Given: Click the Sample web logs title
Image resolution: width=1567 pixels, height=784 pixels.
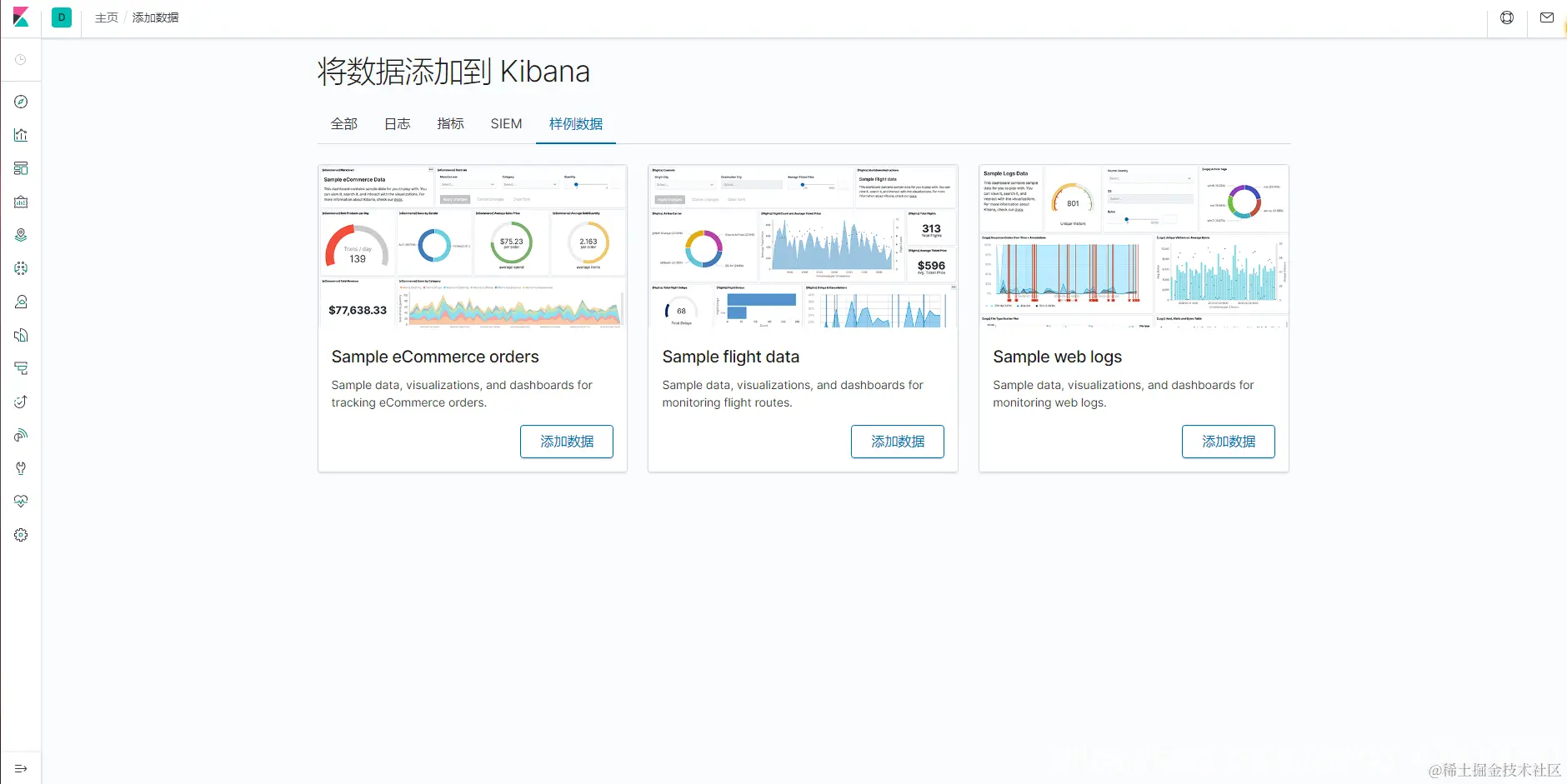Looking at the screenshot, I should click(1058, 357).
